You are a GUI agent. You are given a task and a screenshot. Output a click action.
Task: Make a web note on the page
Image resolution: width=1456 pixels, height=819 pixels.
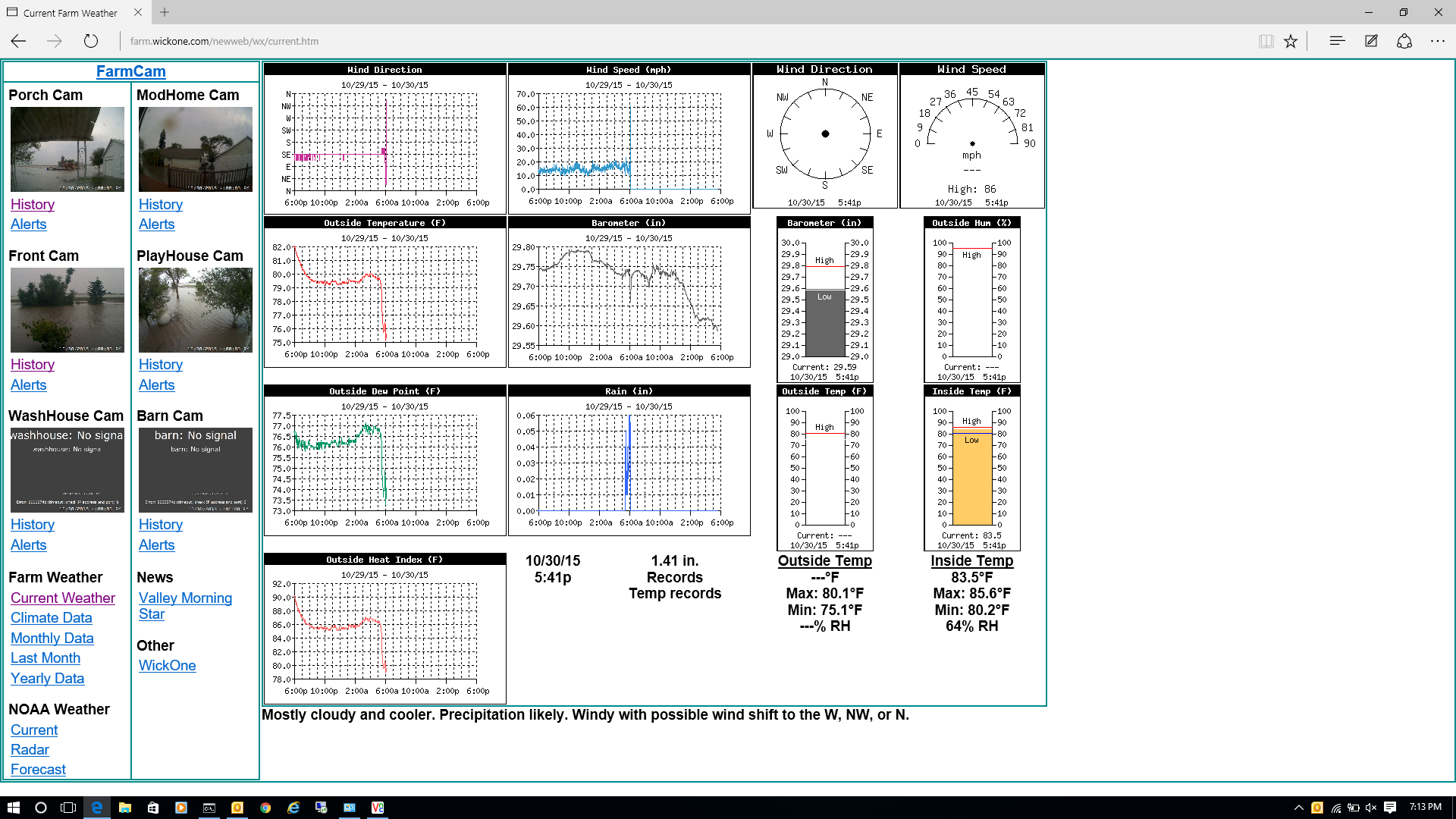[x=1371, y=41]
